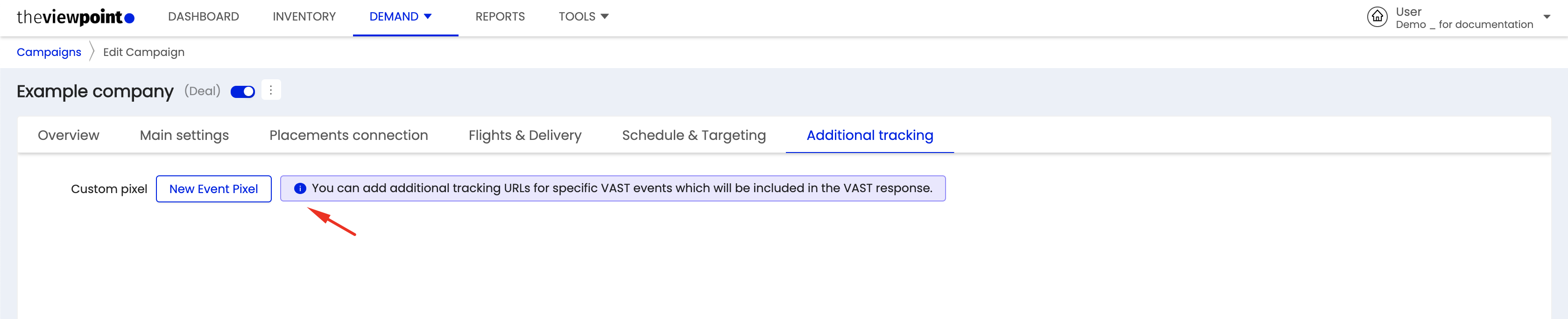Click the theviewpoint logo
This screenshot has width=1568, height=319.
(76, 18)
